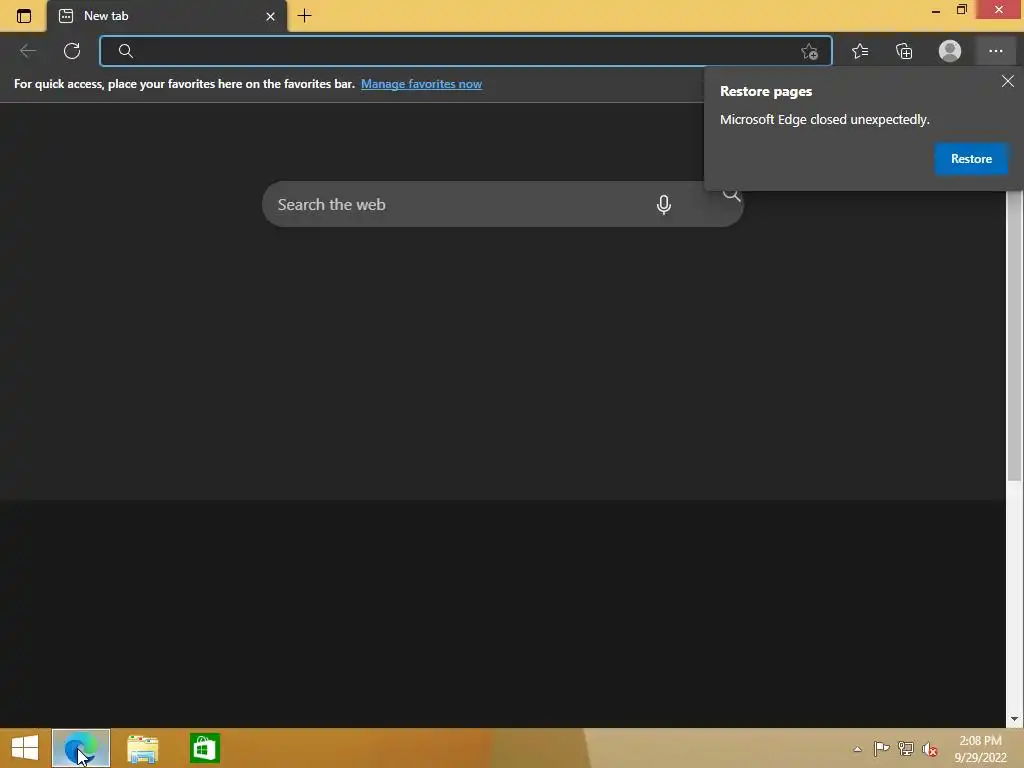Open File Explorer from taskbar
Screen dimensions: 1024x768
[142, 748]
